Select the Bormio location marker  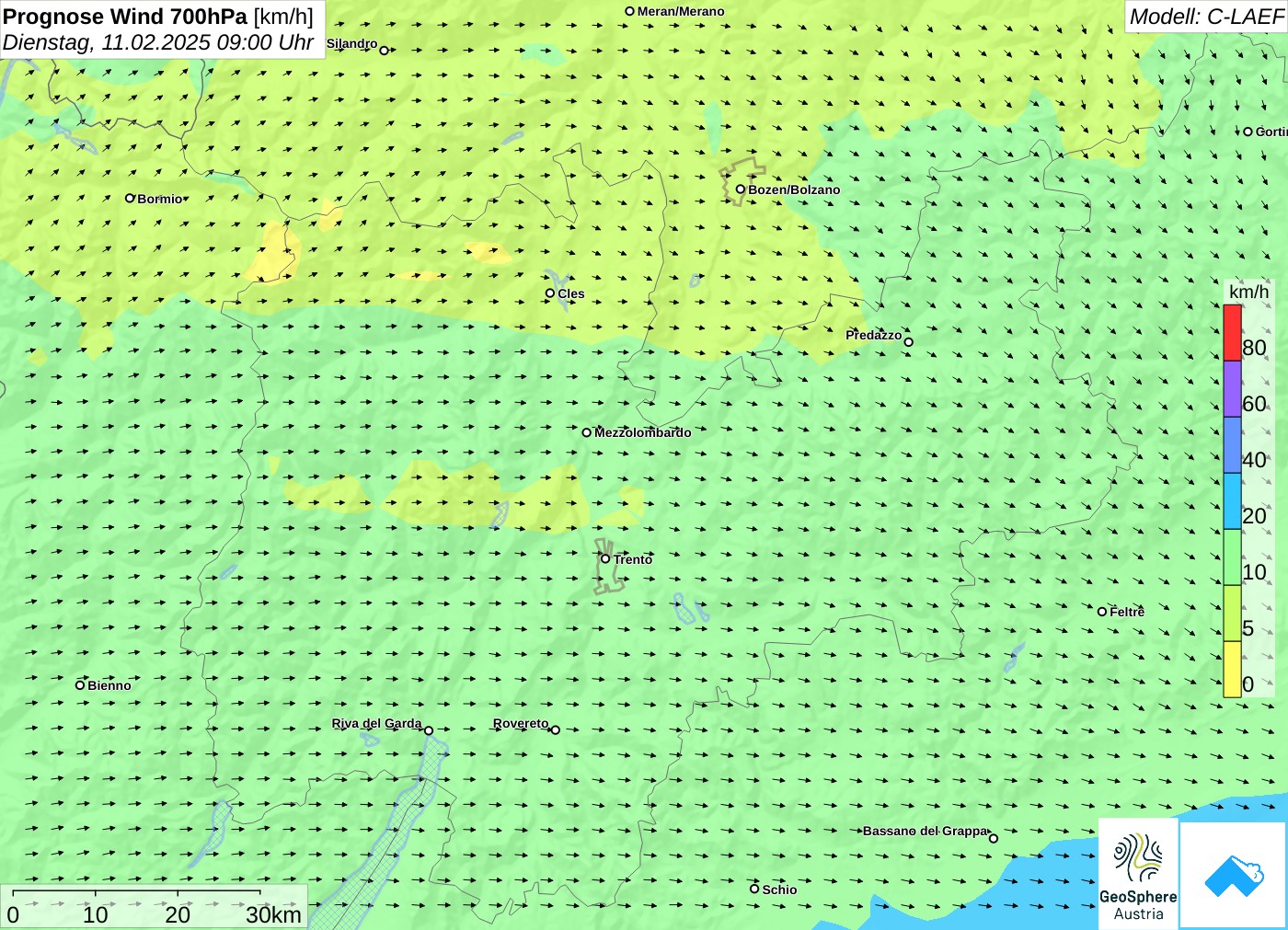pyautogui.click(x=130, y=198)
